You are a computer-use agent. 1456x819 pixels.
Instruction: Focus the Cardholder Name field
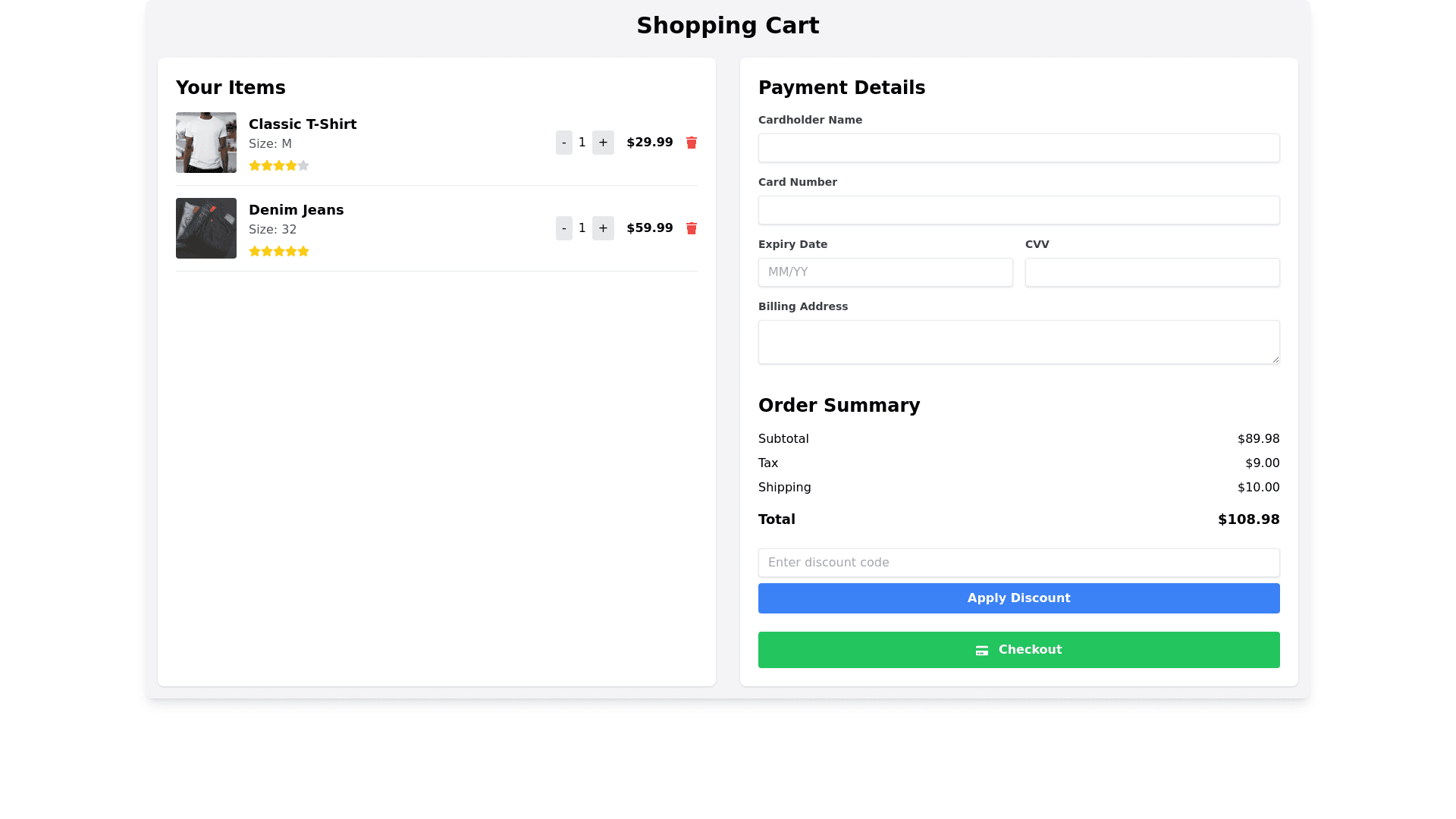pos(1018,148)
